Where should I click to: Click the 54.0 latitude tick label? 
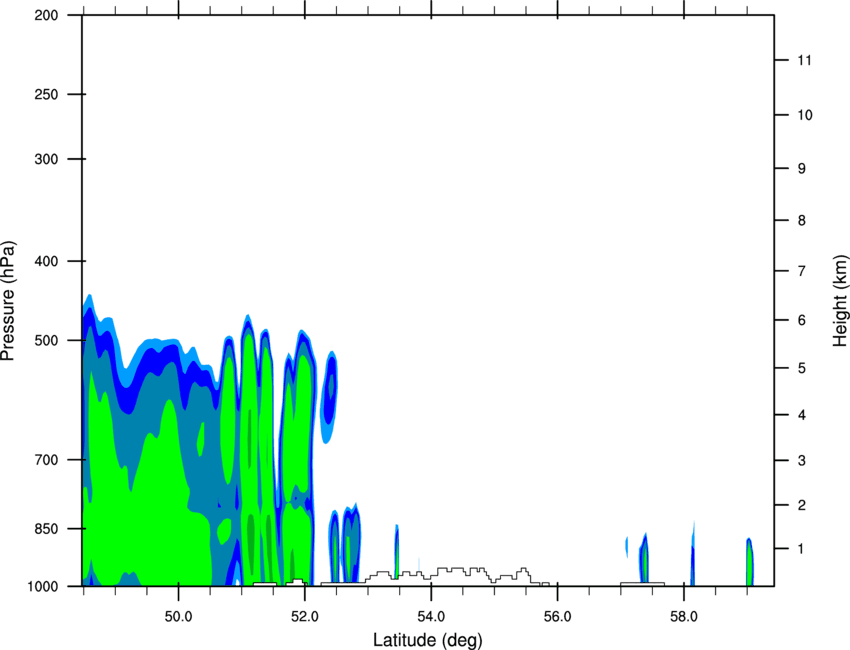[x=432, y=617]
